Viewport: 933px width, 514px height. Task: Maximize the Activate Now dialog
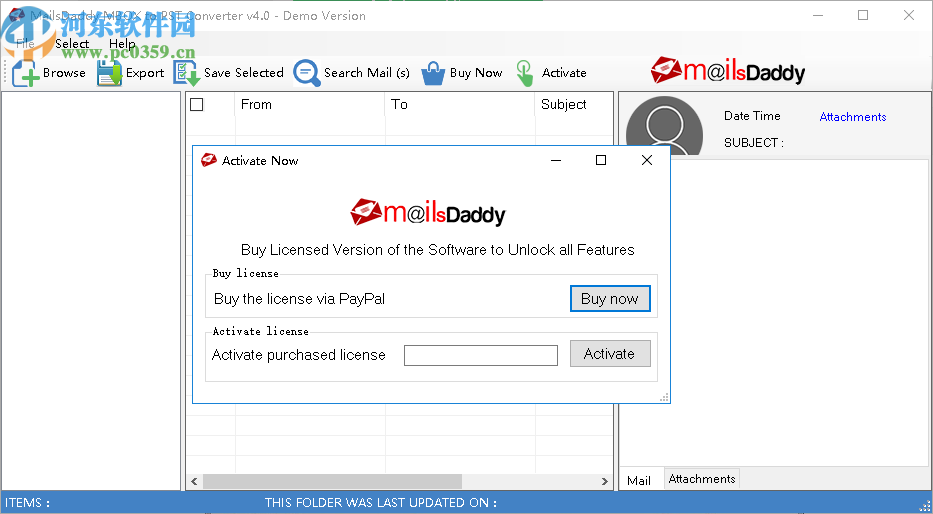pos(601,160)
